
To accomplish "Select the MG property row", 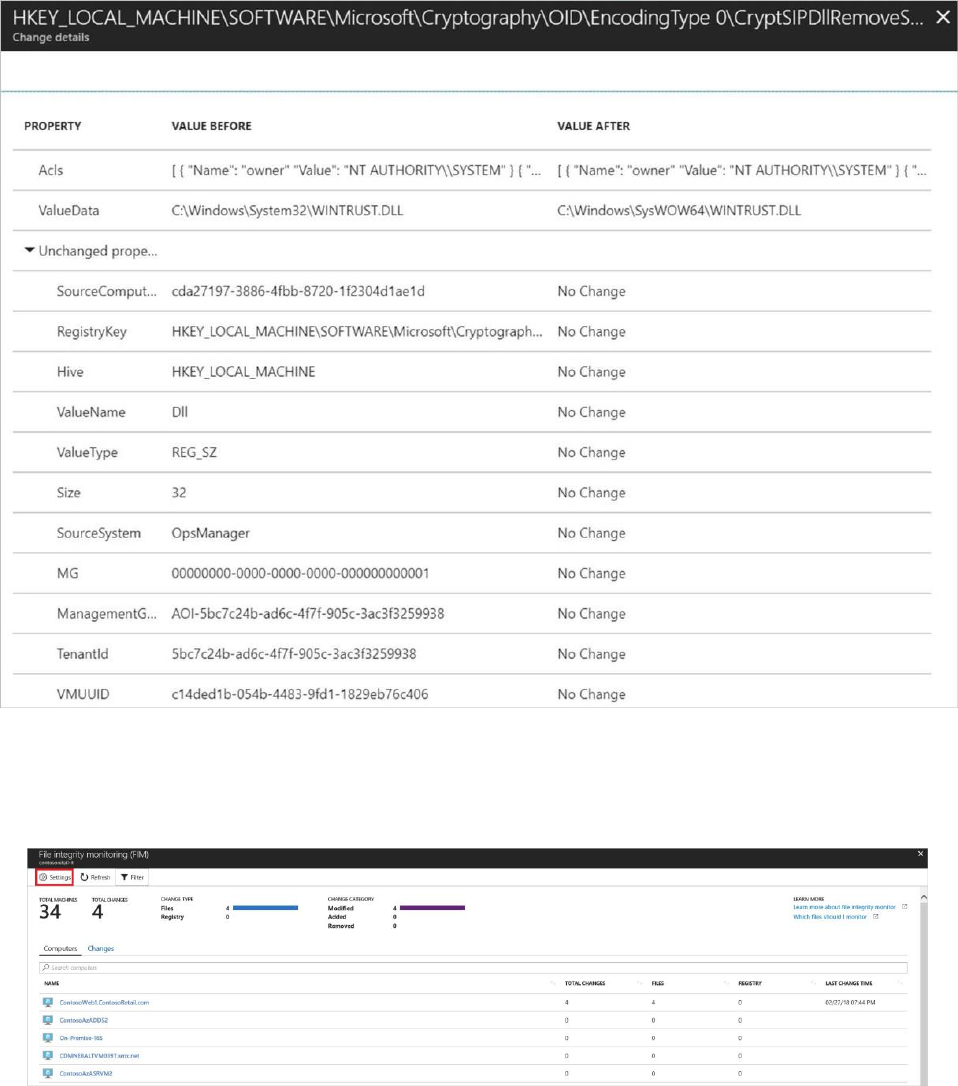I will [472, 573].
